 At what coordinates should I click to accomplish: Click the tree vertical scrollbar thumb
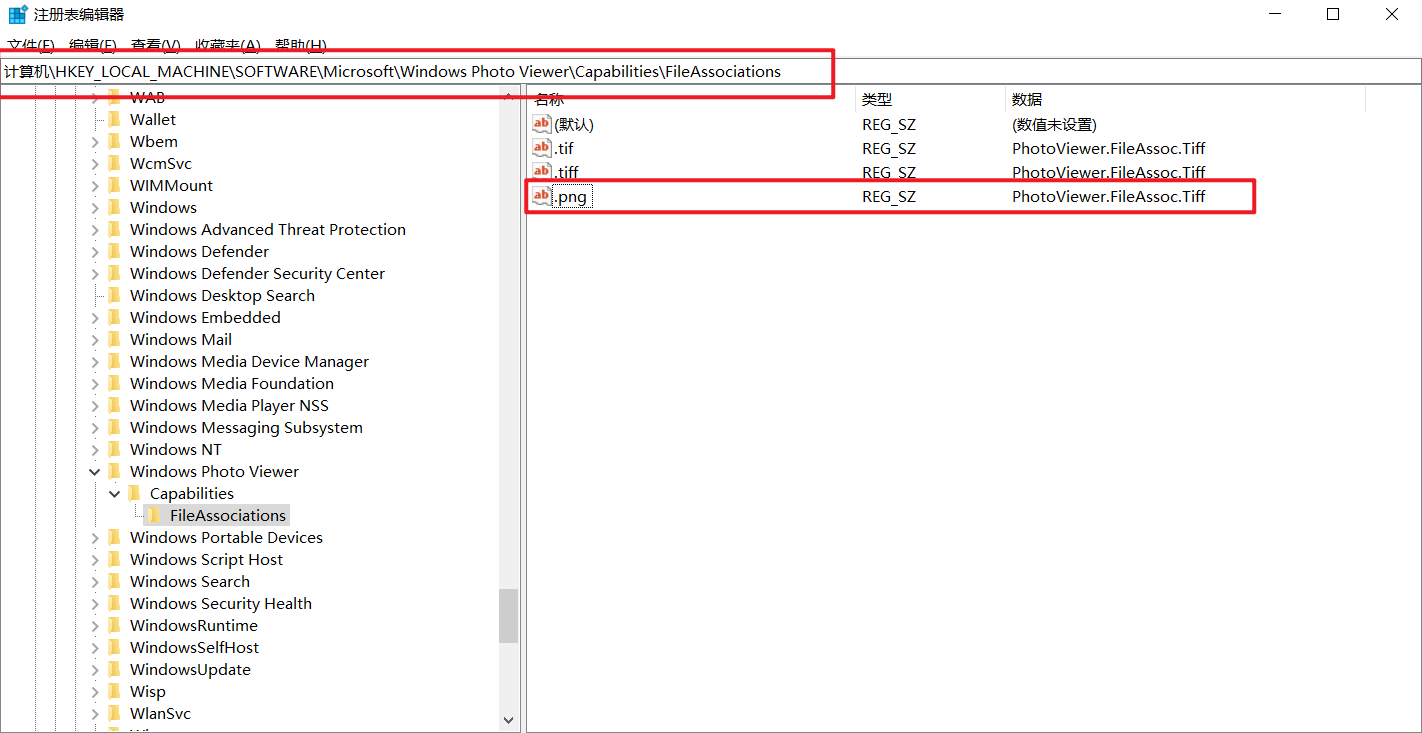508,616
